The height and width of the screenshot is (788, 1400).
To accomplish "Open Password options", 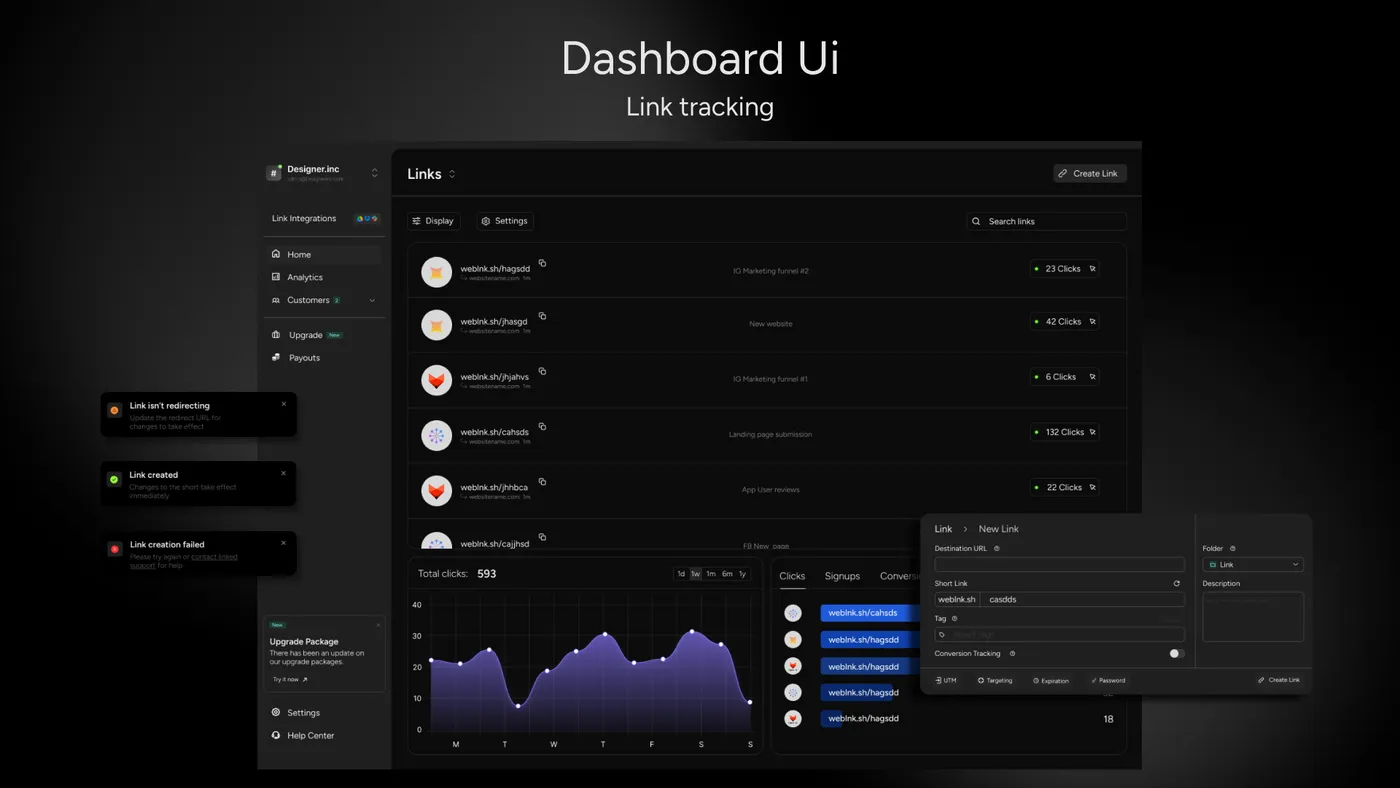I will point(1108,680).
